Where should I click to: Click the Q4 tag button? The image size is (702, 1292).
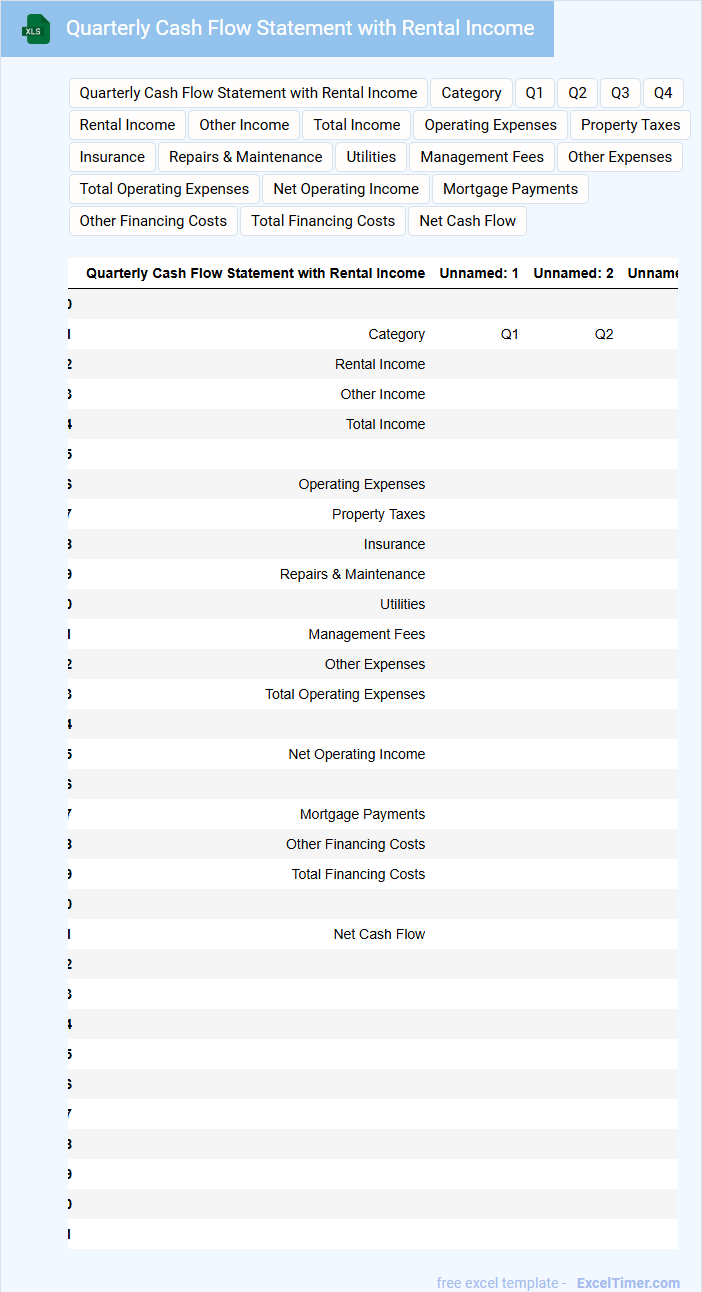663,93
